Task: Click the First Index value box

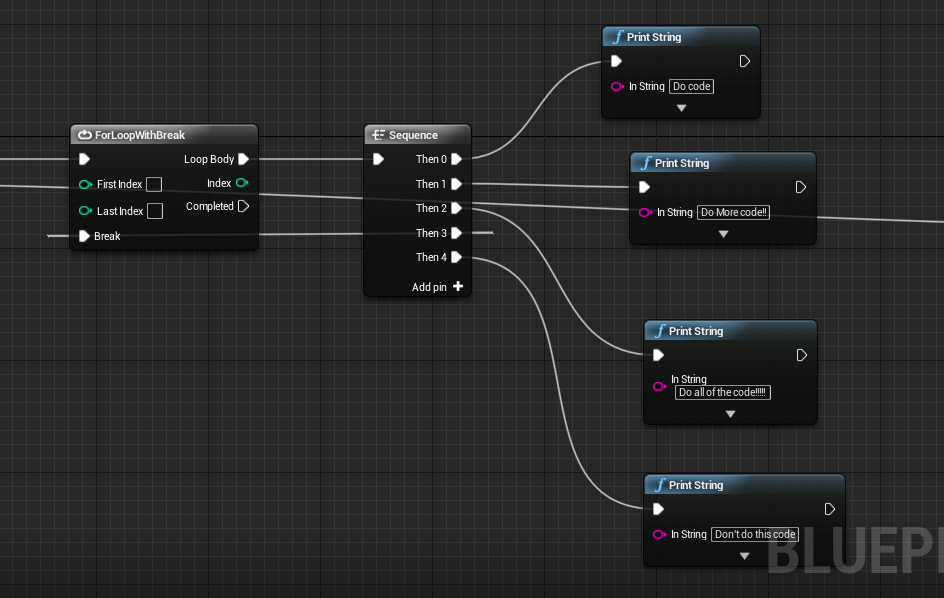Action: coord(154,184)
